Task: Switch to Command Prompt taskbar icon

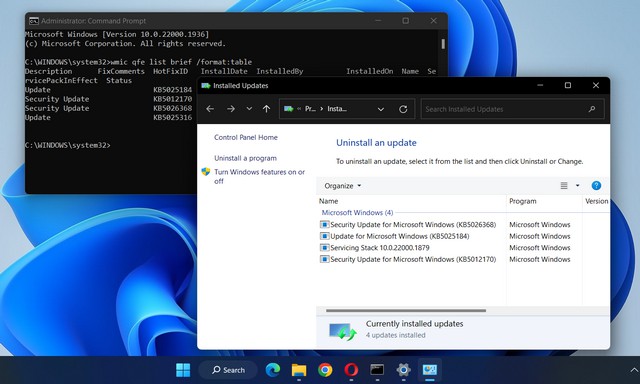Action: point(377,370)
